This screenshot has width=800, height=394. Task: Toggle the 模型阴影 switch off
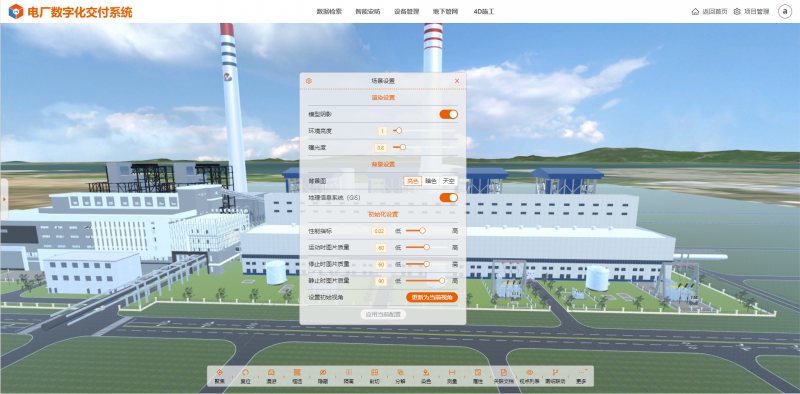[448, 114]
